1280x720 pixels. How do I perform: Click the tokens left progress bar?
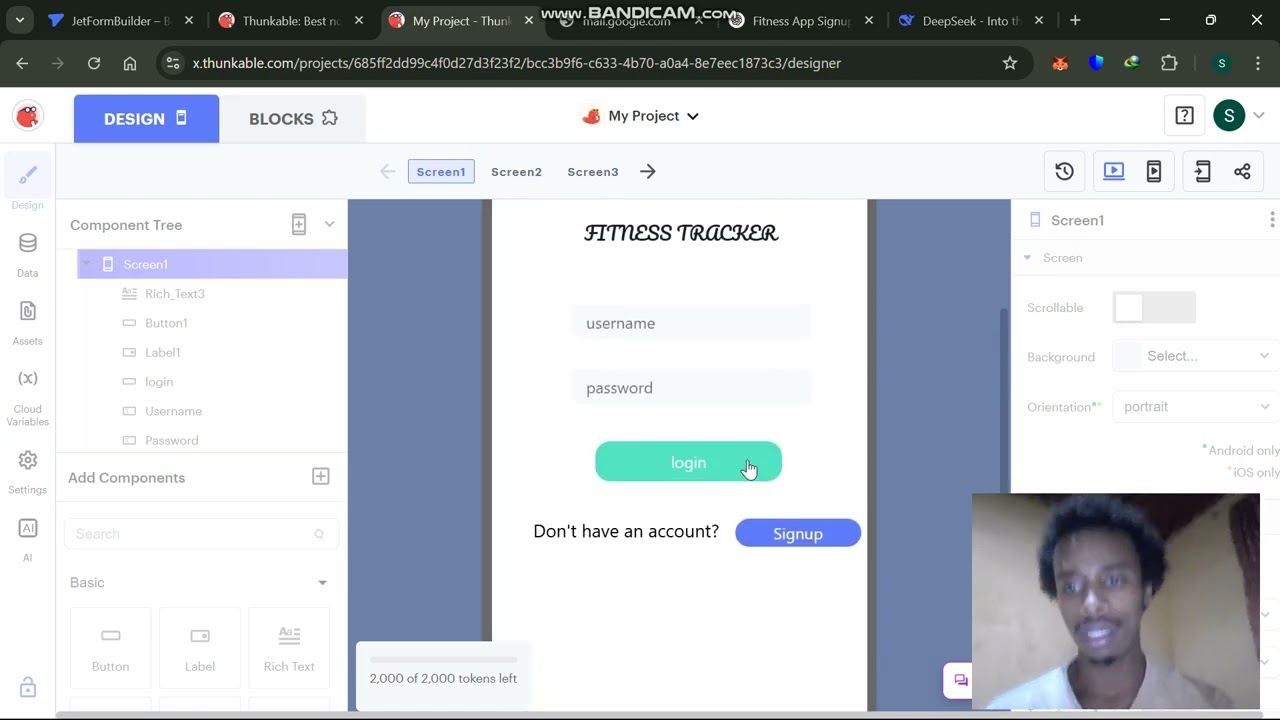(443, 660)
